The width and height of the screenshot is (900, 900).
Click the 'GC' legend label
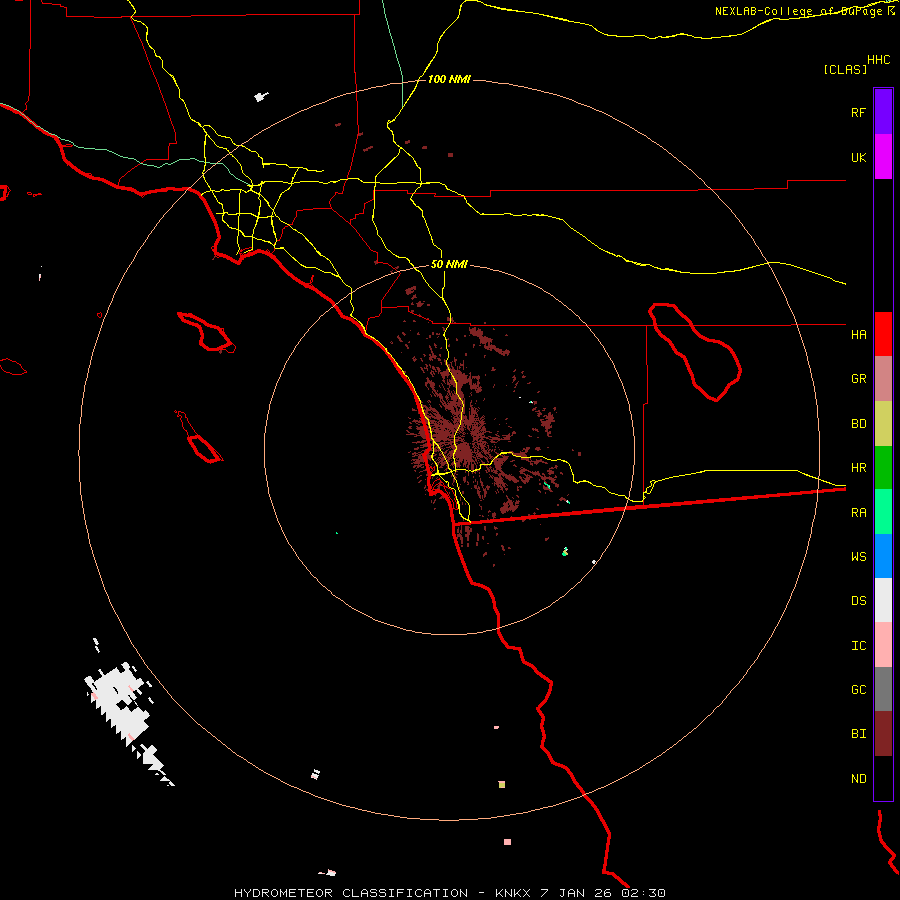[858, 690]
